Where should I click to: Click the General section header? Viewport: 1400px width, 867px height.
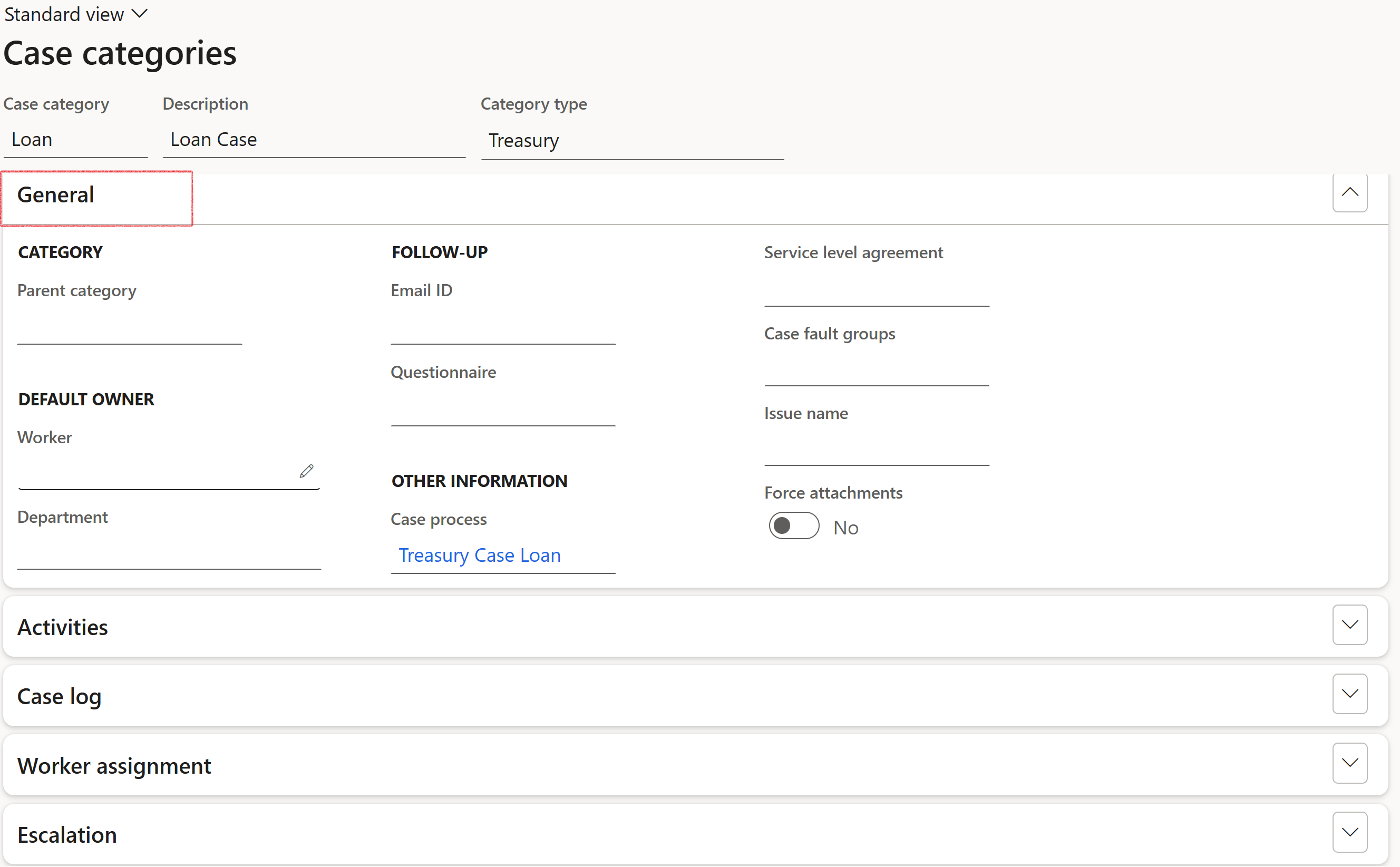[56, 196]
